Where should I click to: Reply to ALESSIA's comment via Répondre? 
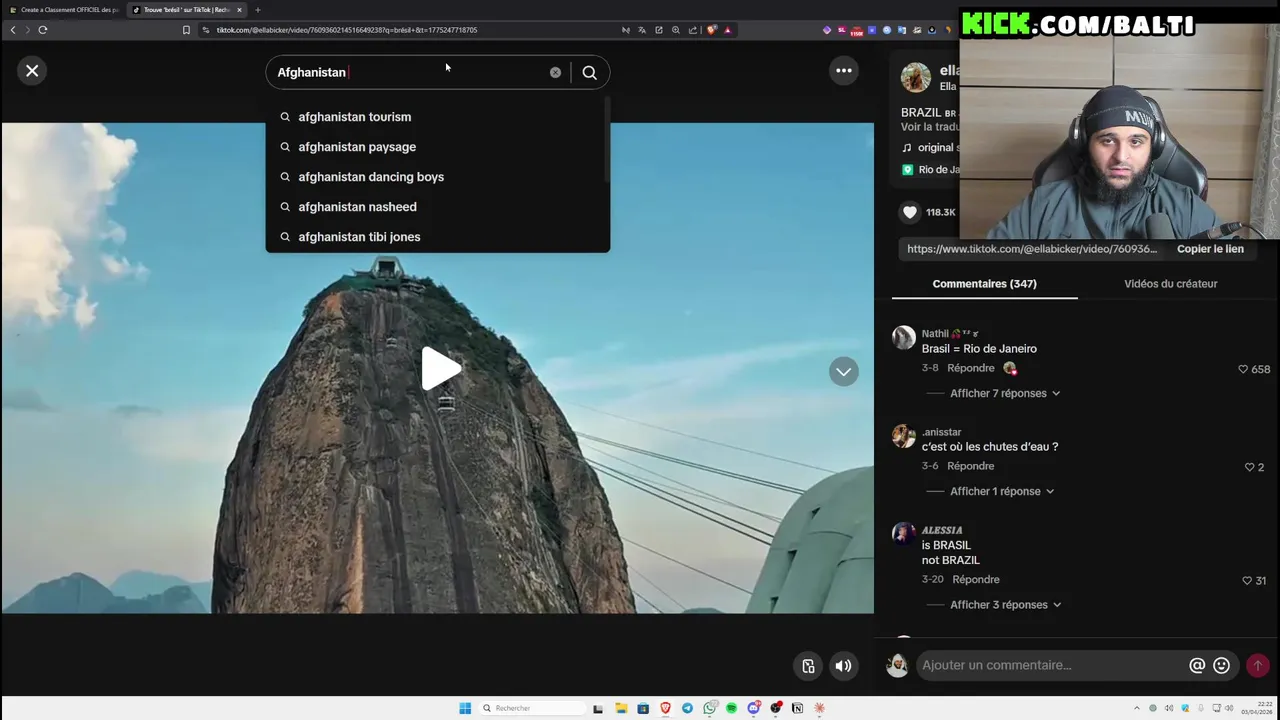976,579
